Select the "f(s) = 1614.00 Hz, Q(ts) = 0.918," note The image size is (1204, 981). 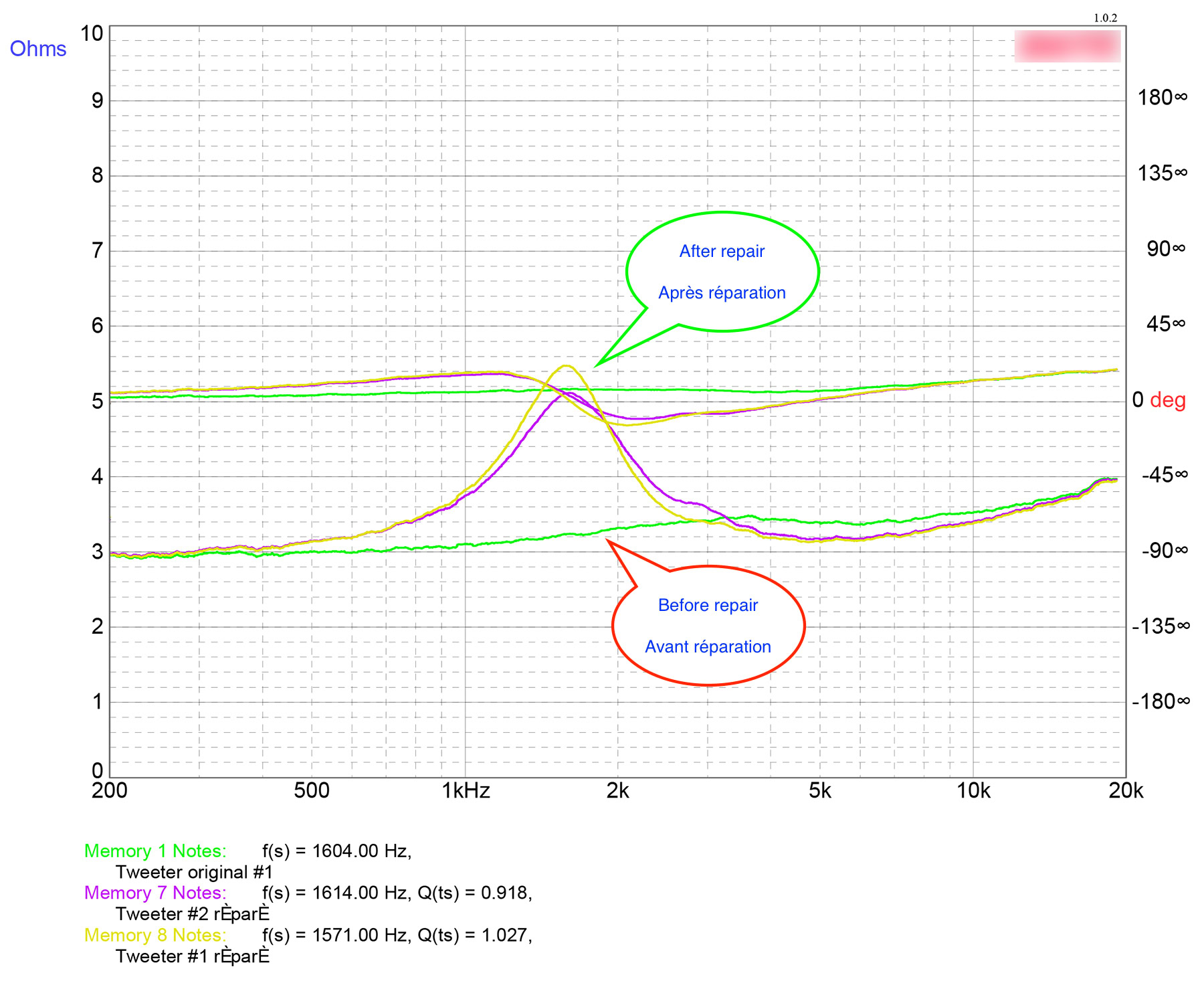coord(397,893)
